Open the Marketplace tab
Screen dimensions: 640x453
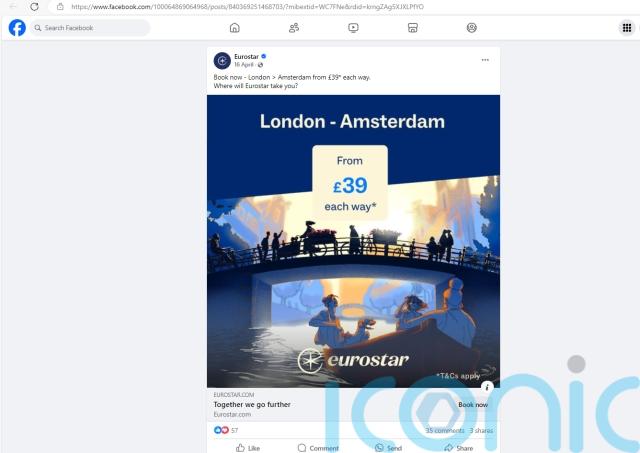[412, 28]
